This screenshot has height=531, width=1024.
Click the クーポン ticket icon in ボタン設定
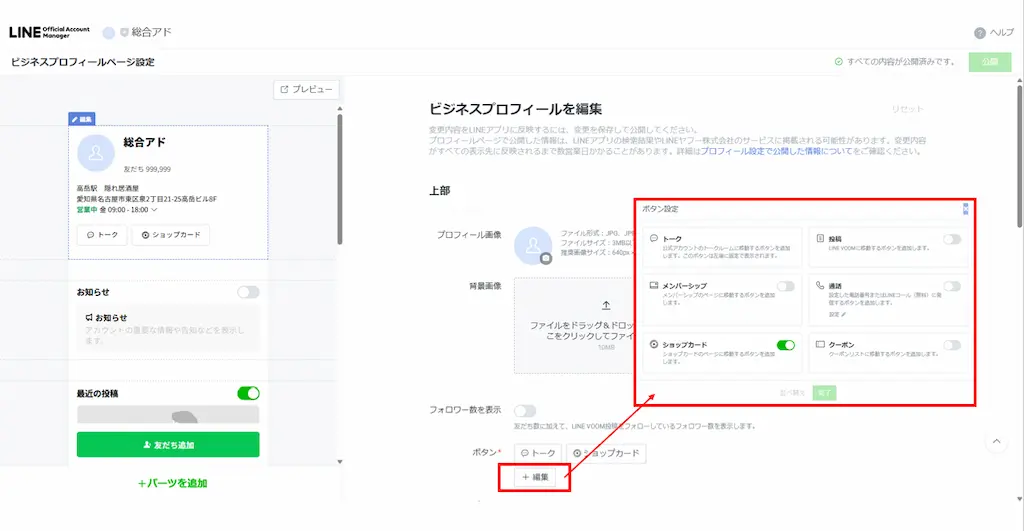coord(820,344)
